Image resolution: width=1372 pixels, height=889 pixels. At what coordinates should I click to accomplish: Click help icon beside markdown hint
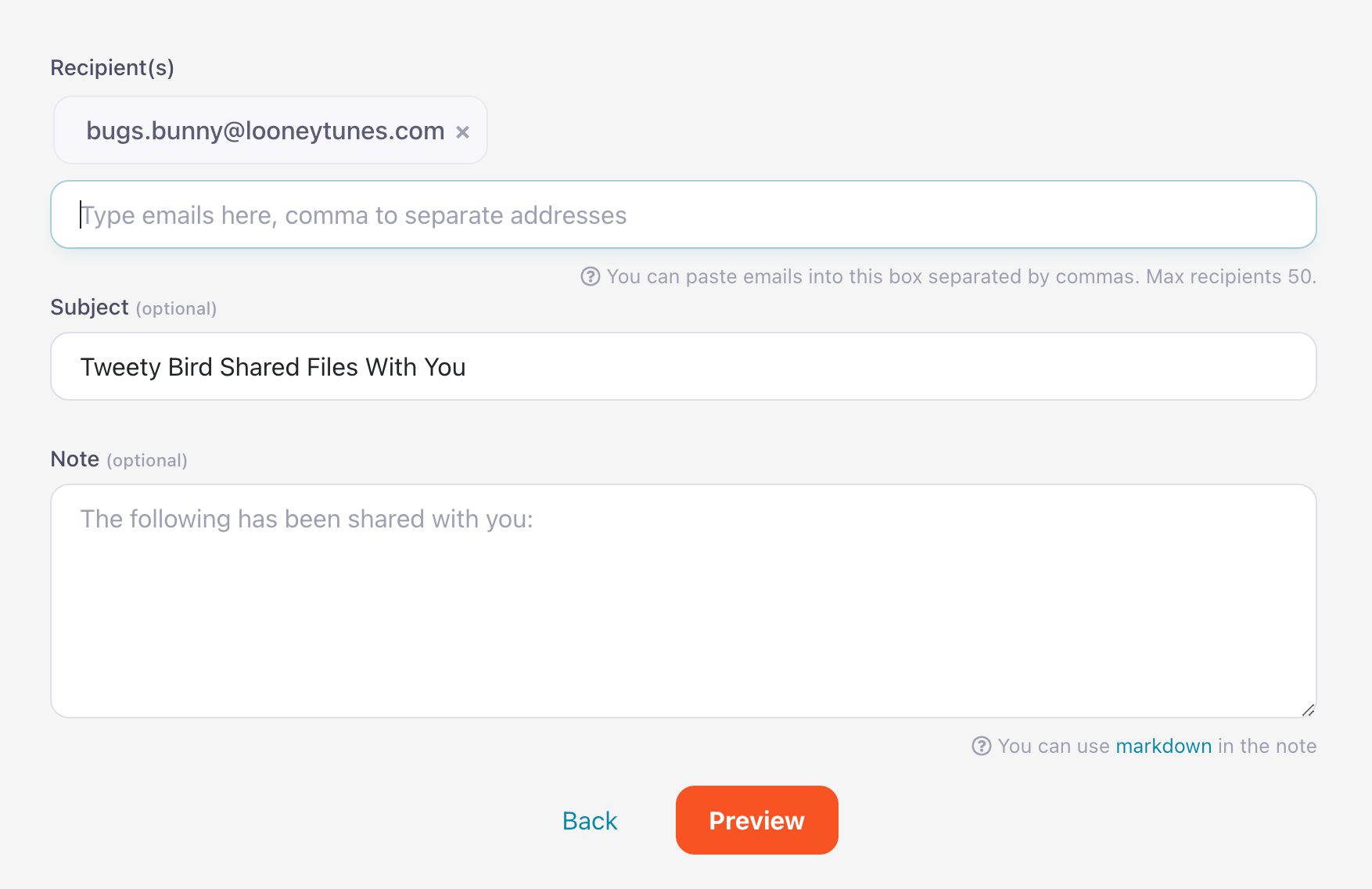point(982,746)
